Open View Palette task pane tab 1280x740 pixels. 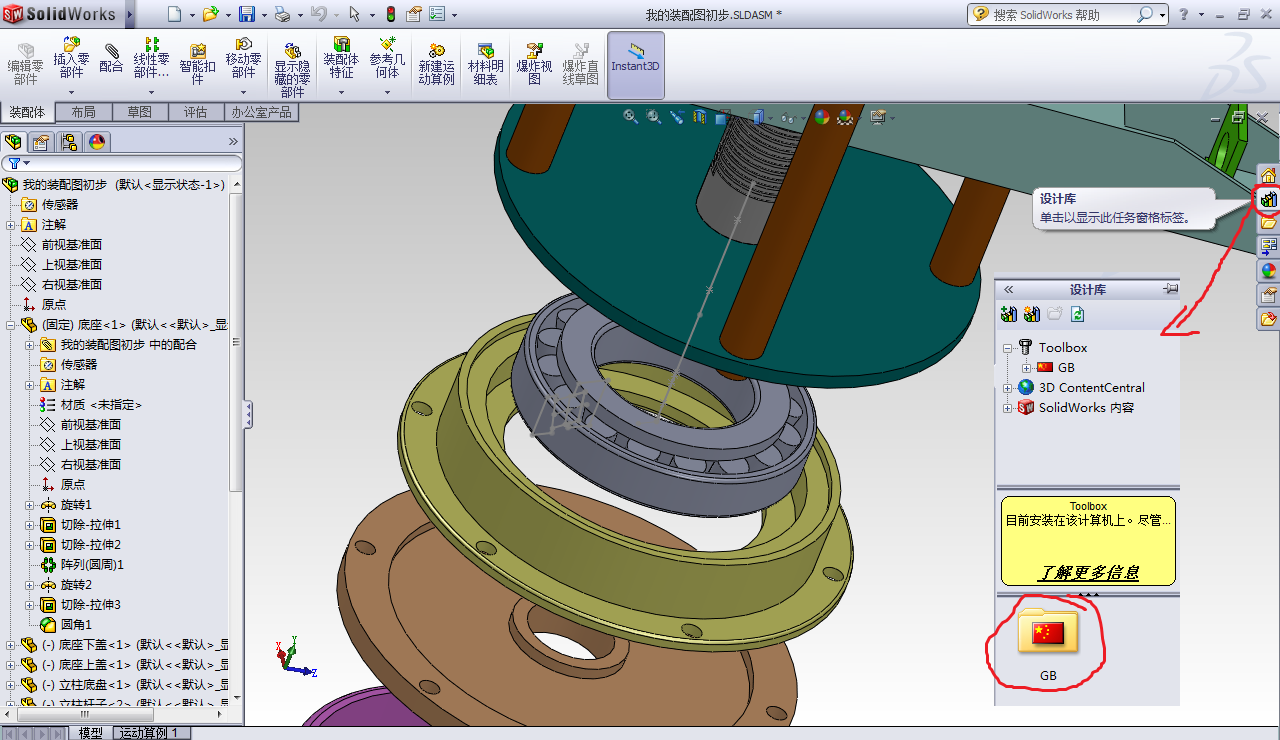(x=1268, y=247)
